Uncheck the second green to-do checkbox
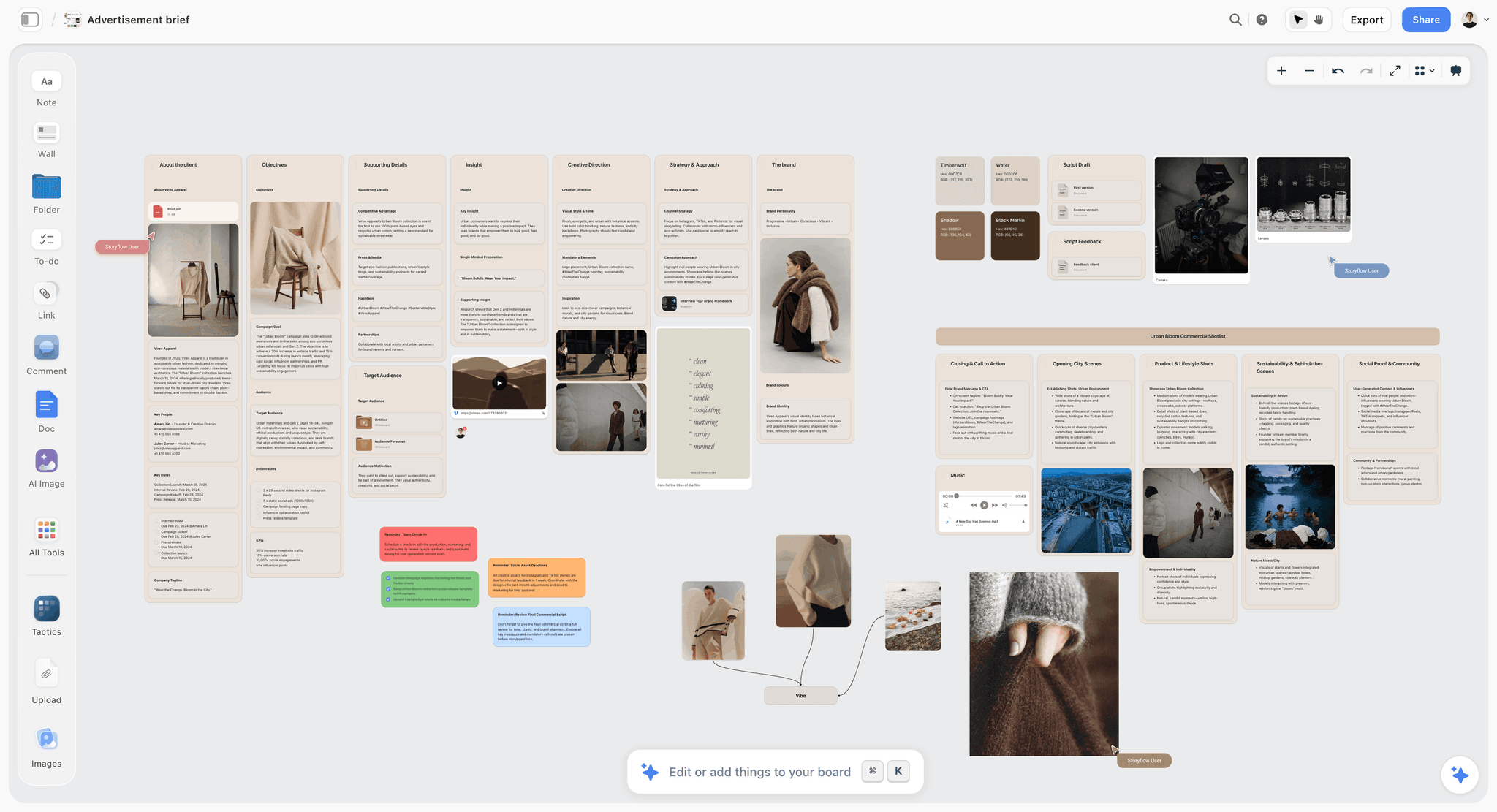1497x812 pixels. 388,589
